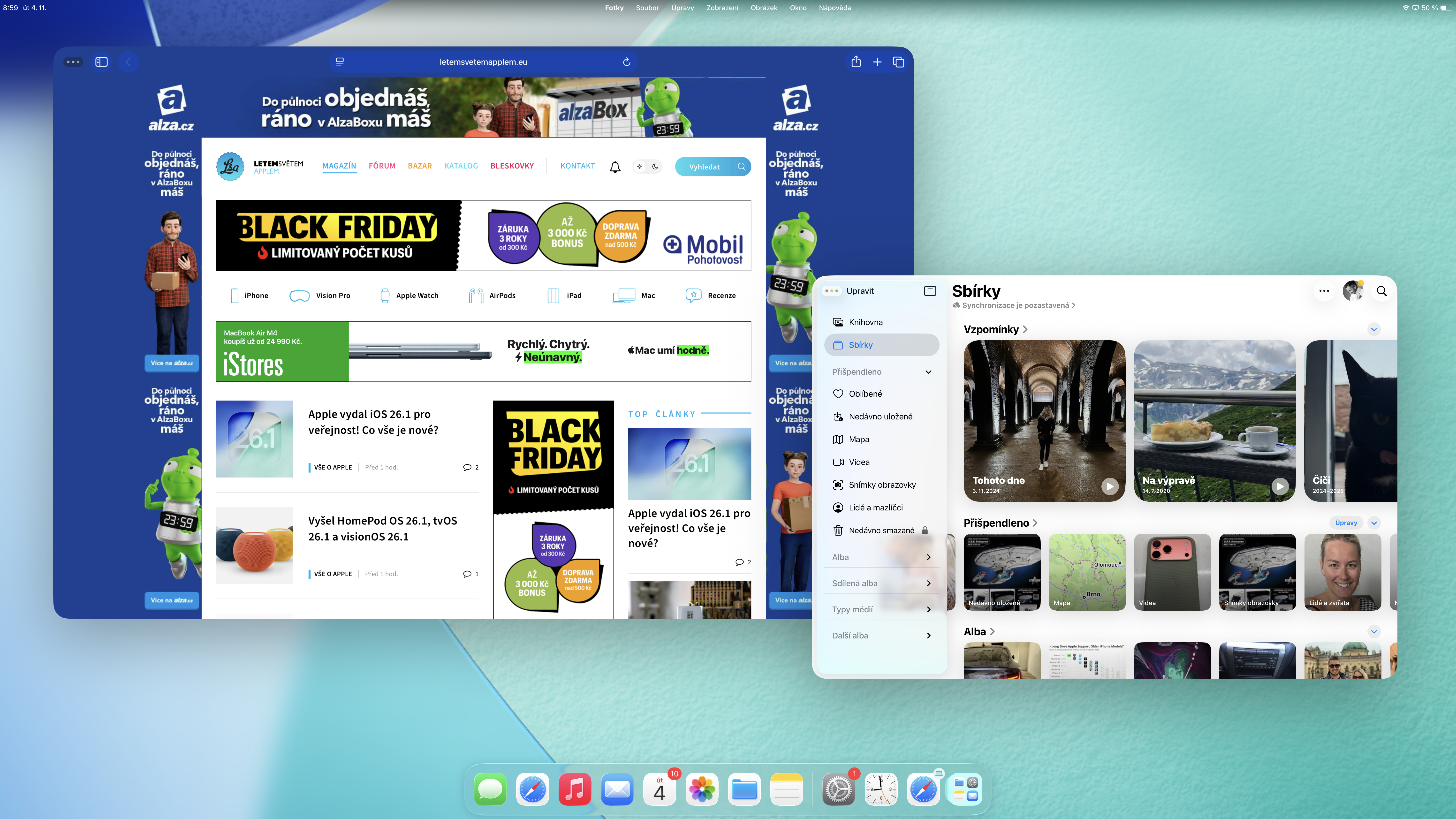
Task: Toggle the Safari sidebar icon
Action: point(102,62)
